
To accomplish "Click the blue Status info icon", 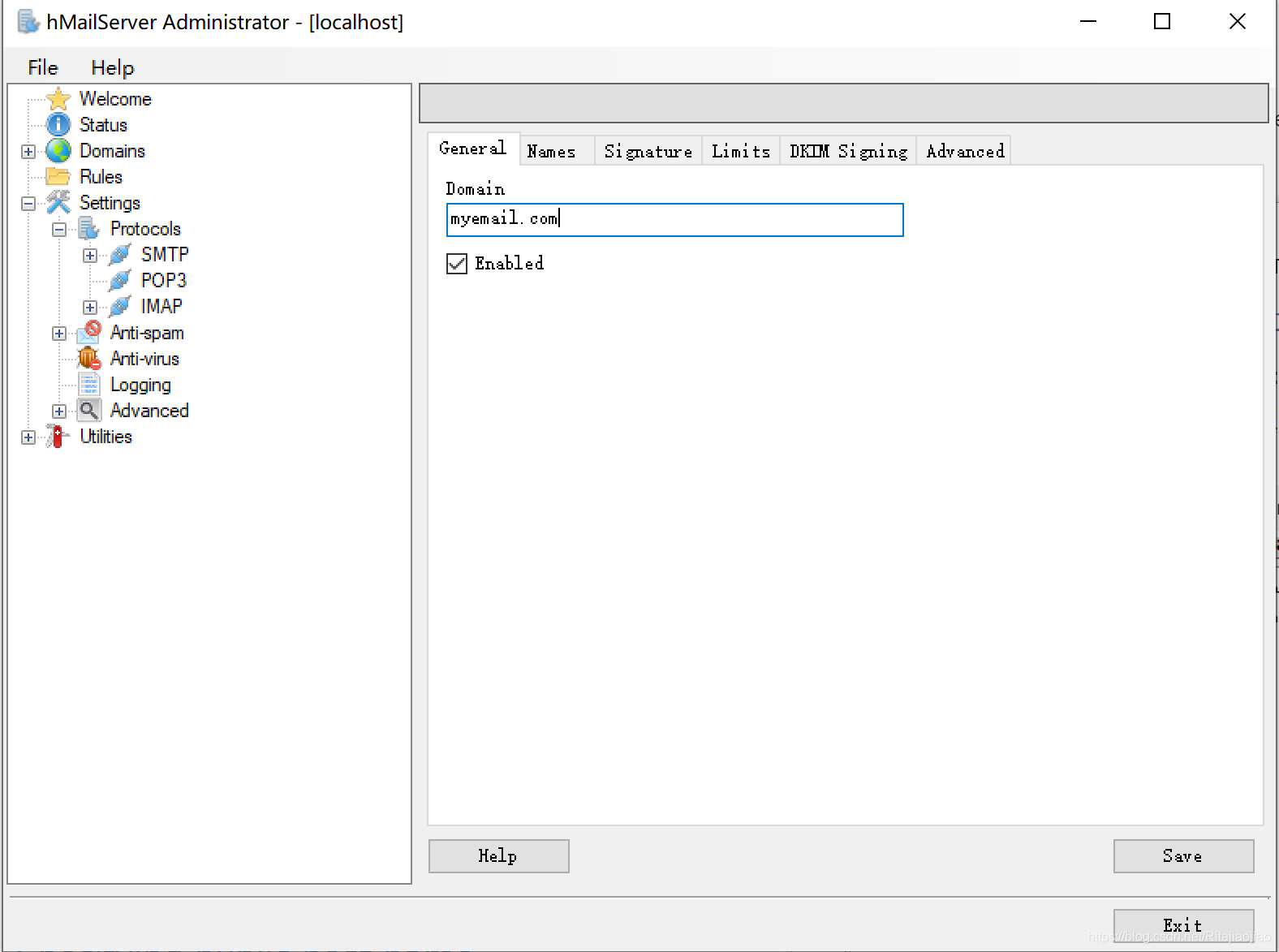I will (x=58, y=125).
